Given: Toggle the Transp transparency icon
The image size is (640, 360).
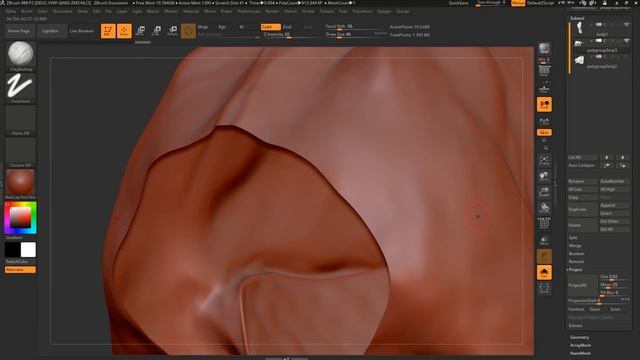Looking at the screenshot, I should point(544,240).
